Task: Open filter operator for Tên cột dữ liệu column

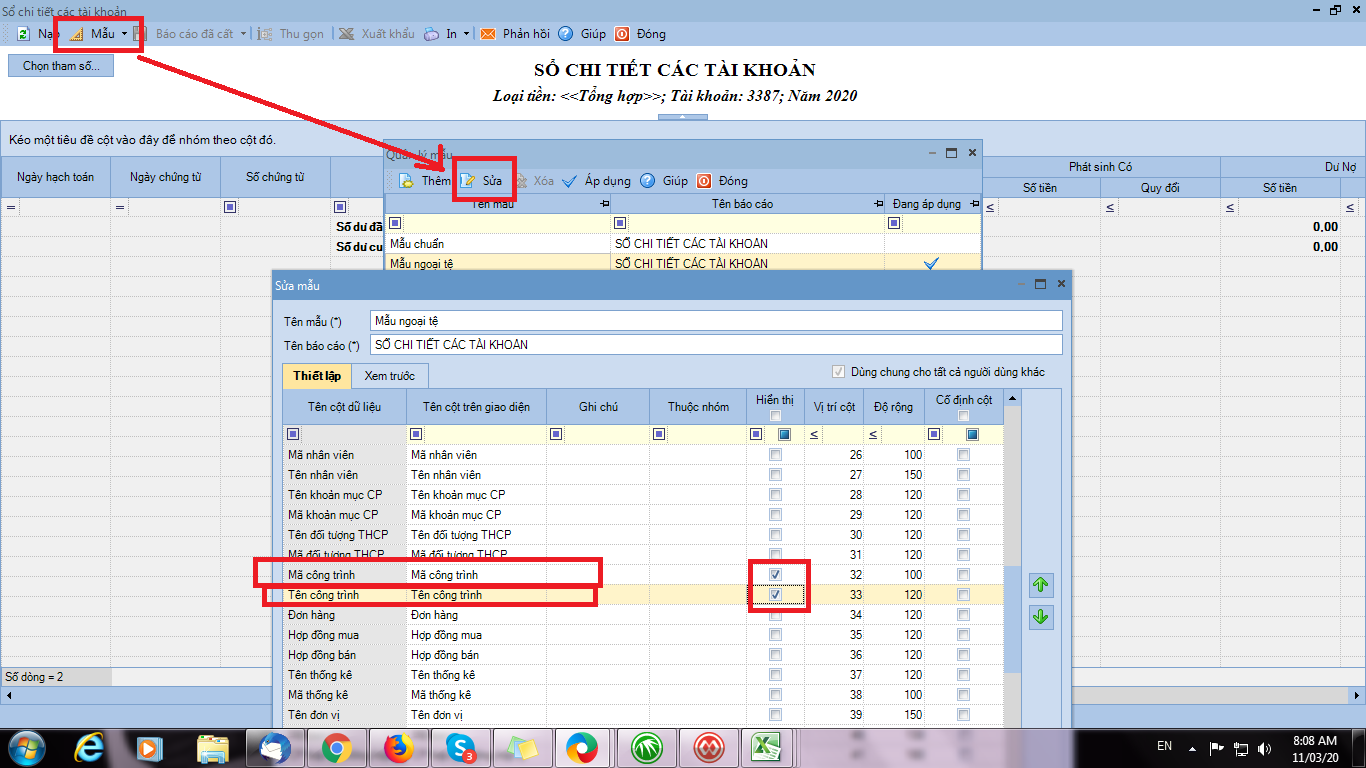Action: tap(293, 435)
